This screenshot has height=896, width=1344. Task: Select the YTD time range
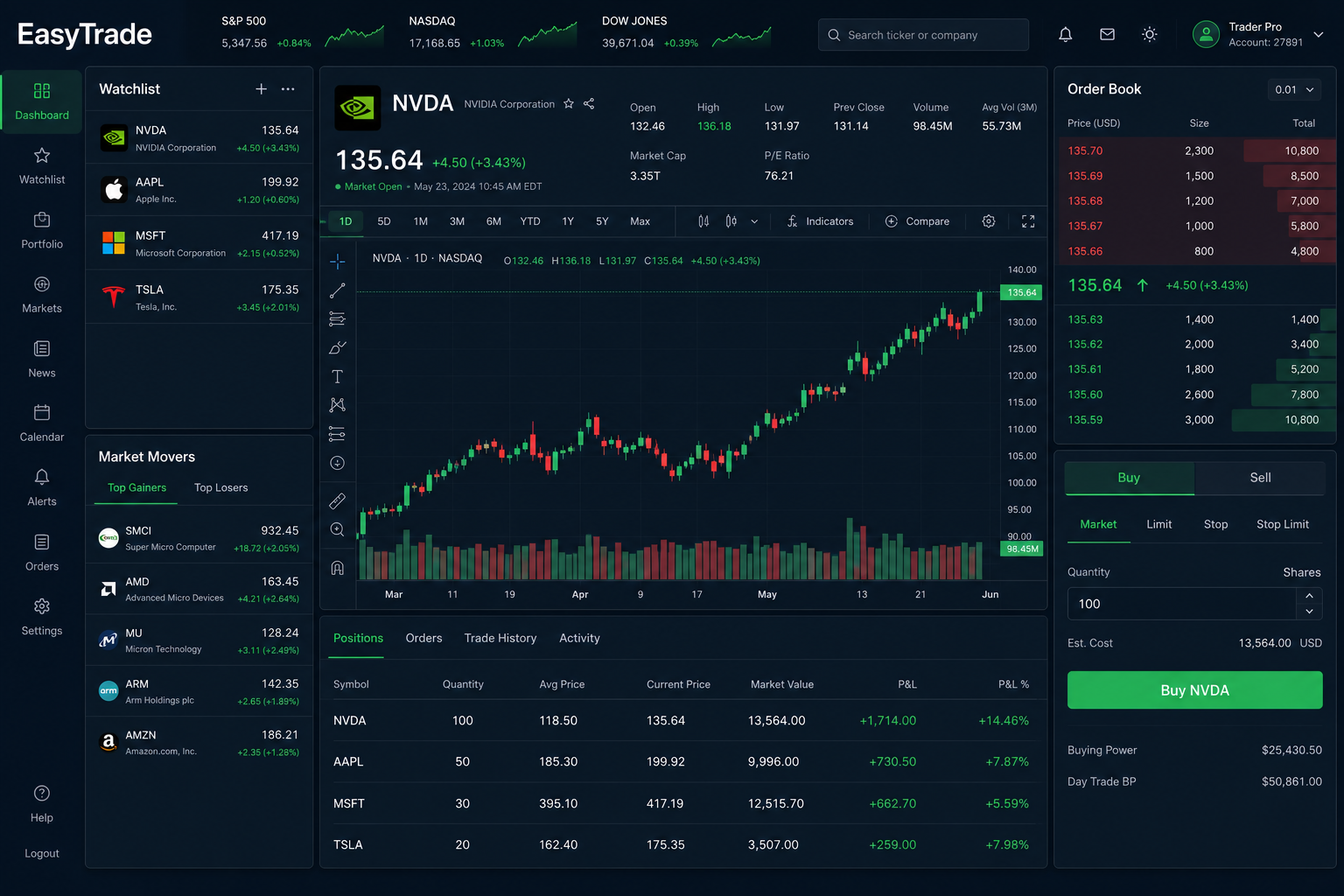pyautogui.click(x=530, y=221)
